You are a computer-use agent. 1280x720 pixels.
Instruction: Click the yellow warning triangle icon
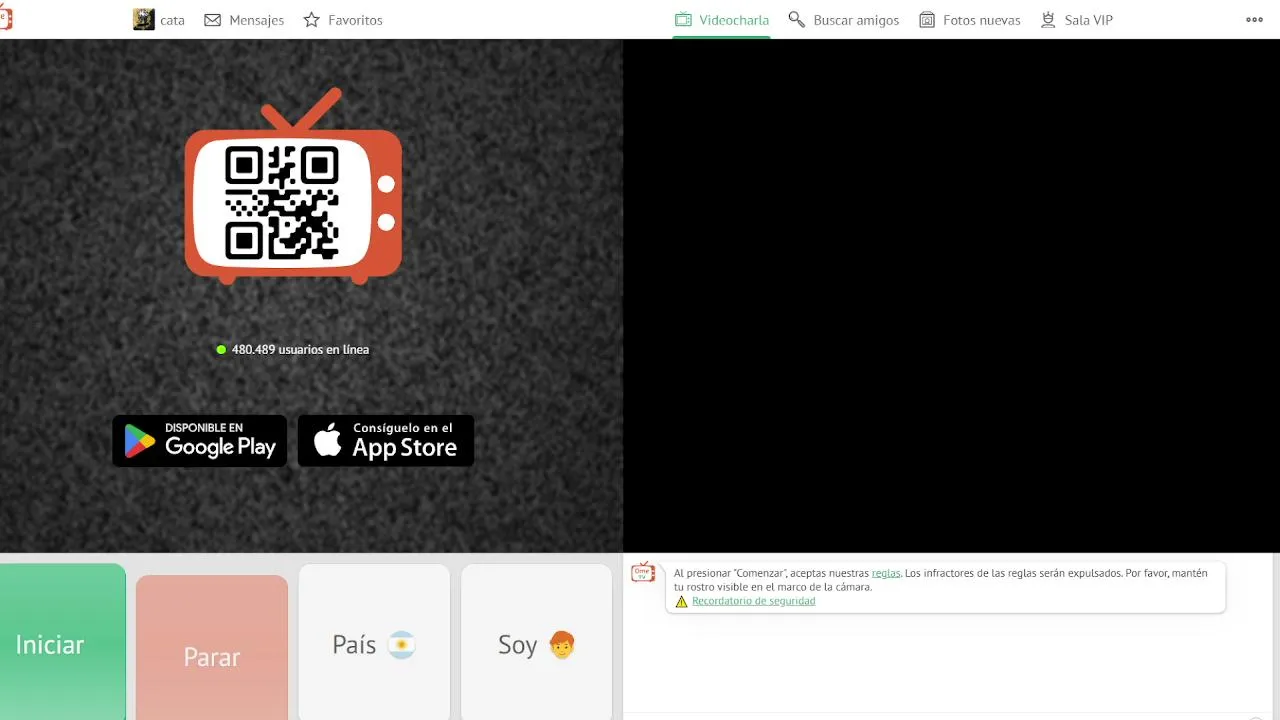pos(681,602)
